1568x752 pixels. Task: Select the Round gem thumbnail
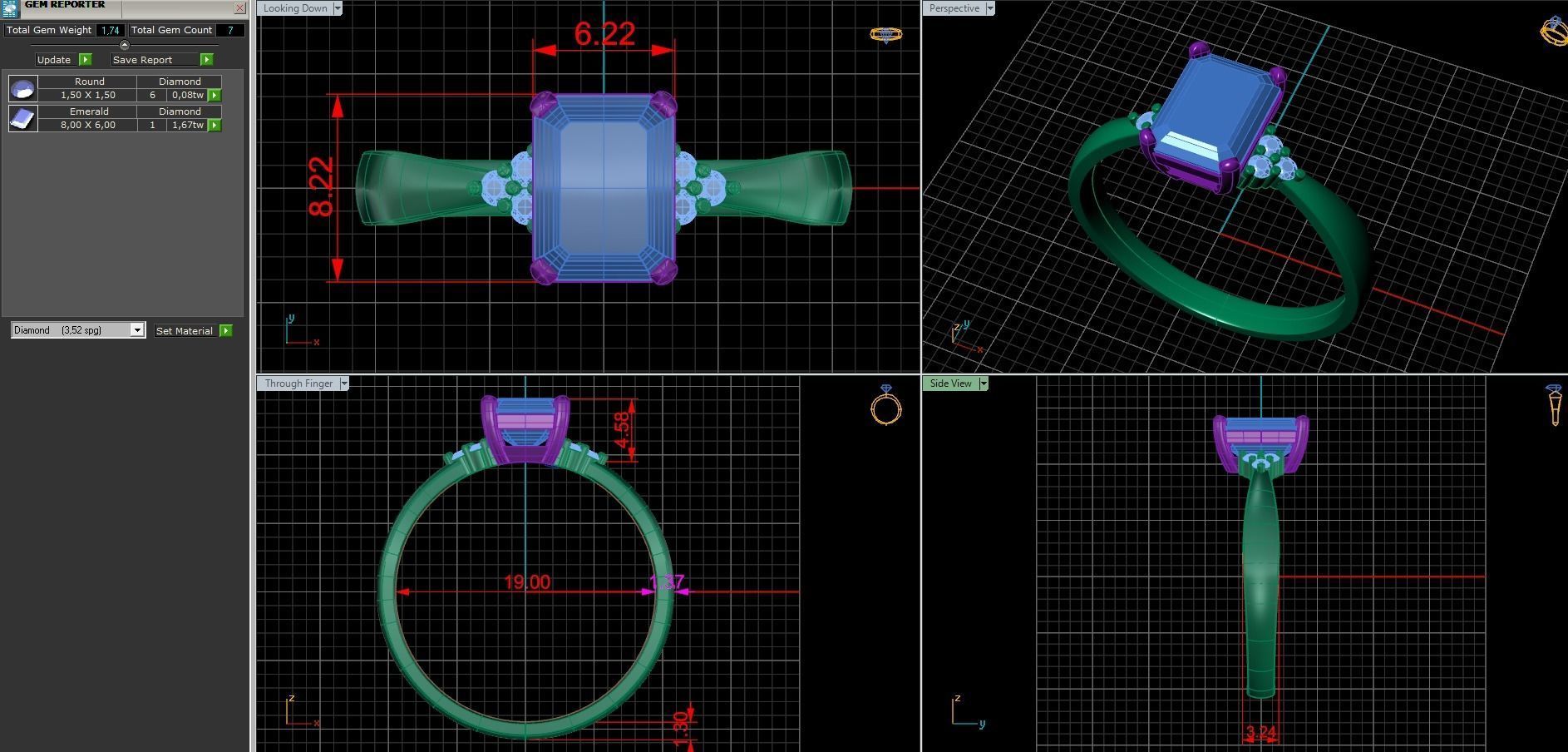click(22, 88)
